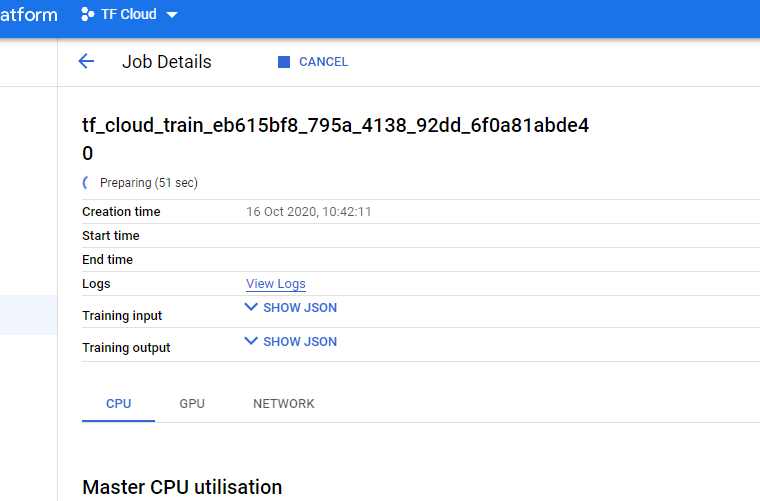The width and height of the screenshot is (760, 501).
Task: Click the platform title in header
Action: pos(29,15)
